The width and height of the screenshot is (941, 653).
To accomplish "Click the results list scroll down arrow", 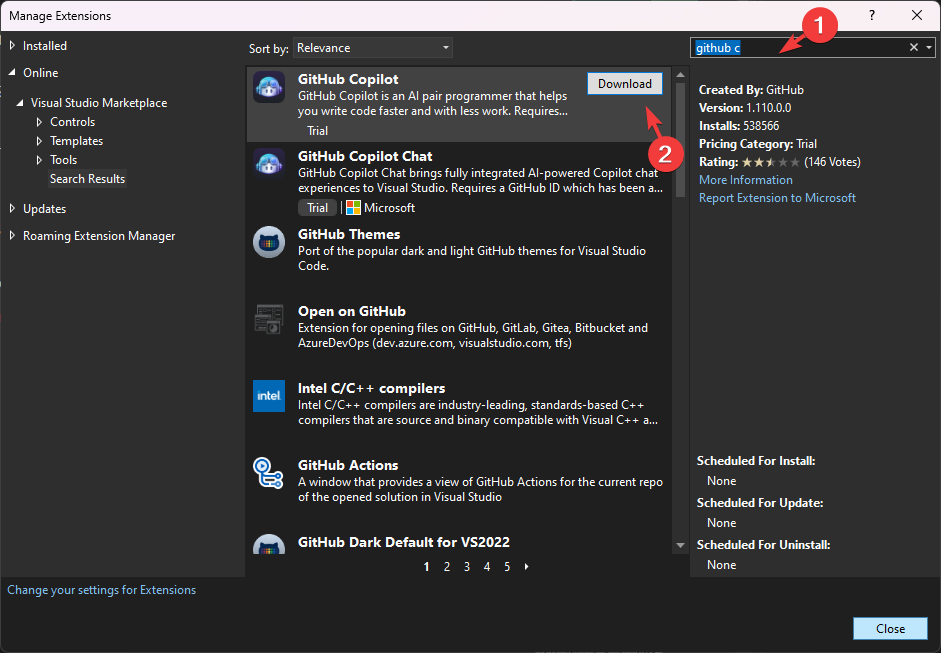I will (x=680, y=545).
